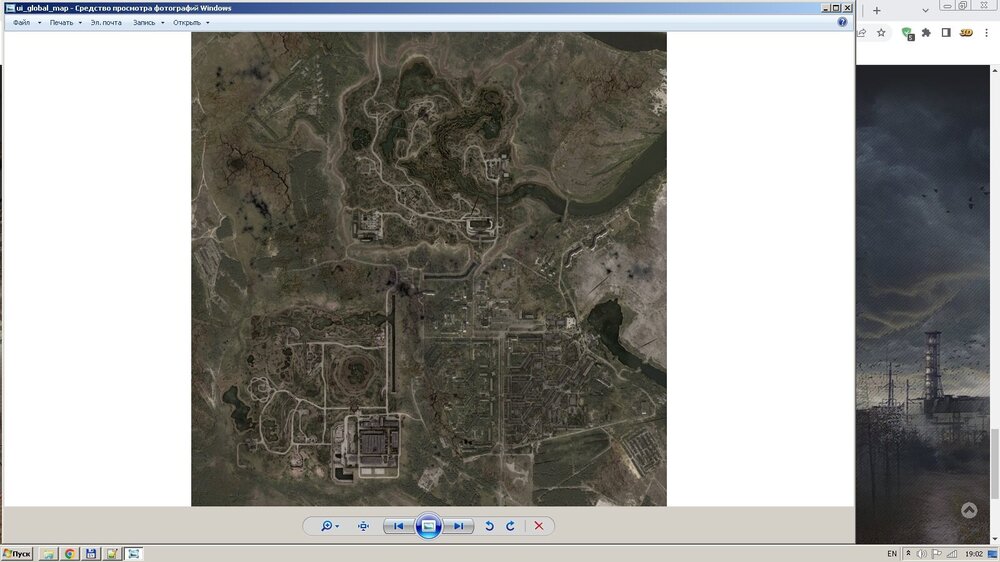Go to the next photo
The height and width of the screenshot is (562, 1000).
(x=459, y=526)
